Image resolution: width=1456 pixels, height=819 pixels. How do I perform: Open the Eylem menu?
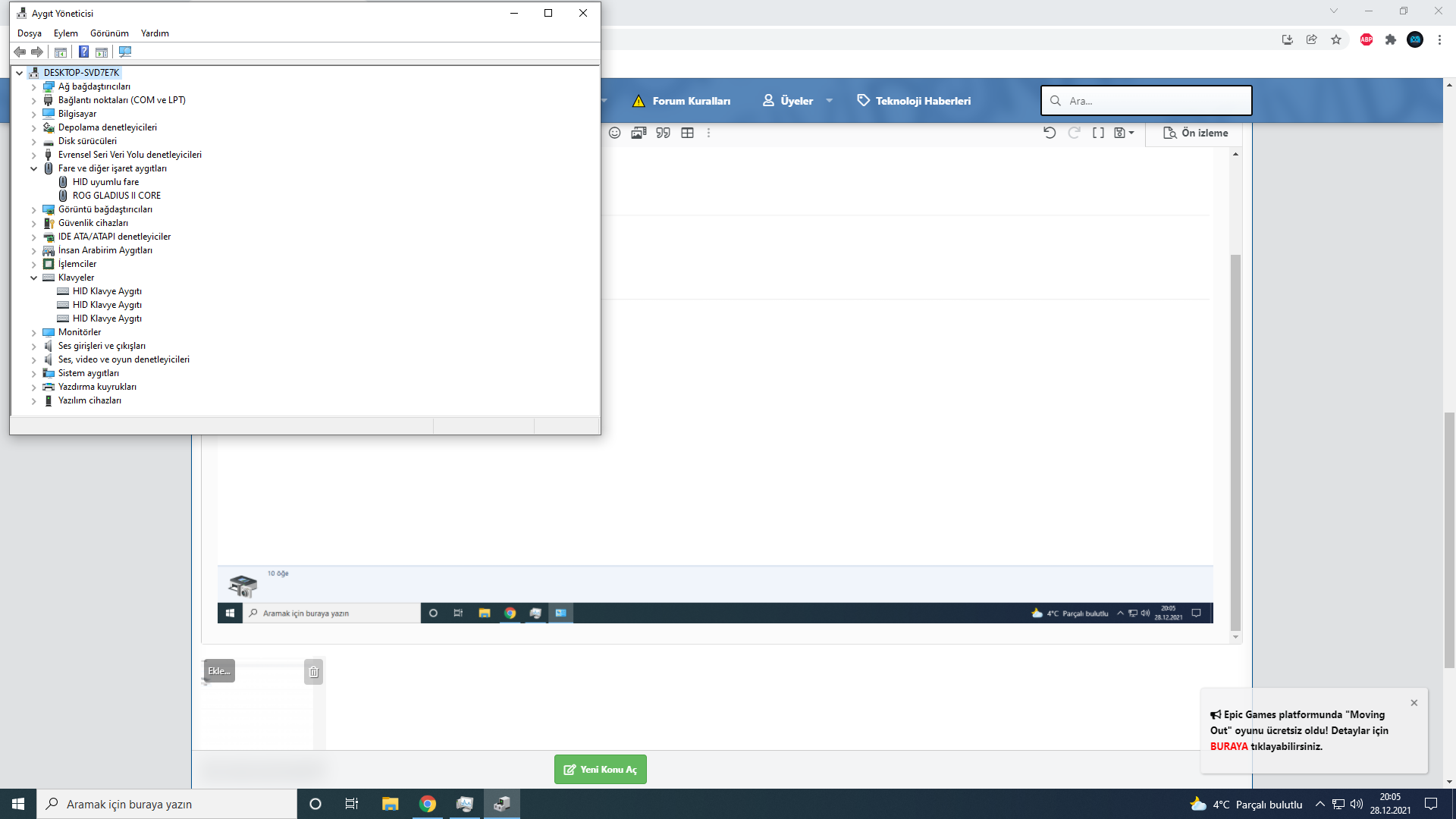click(65, 33)
